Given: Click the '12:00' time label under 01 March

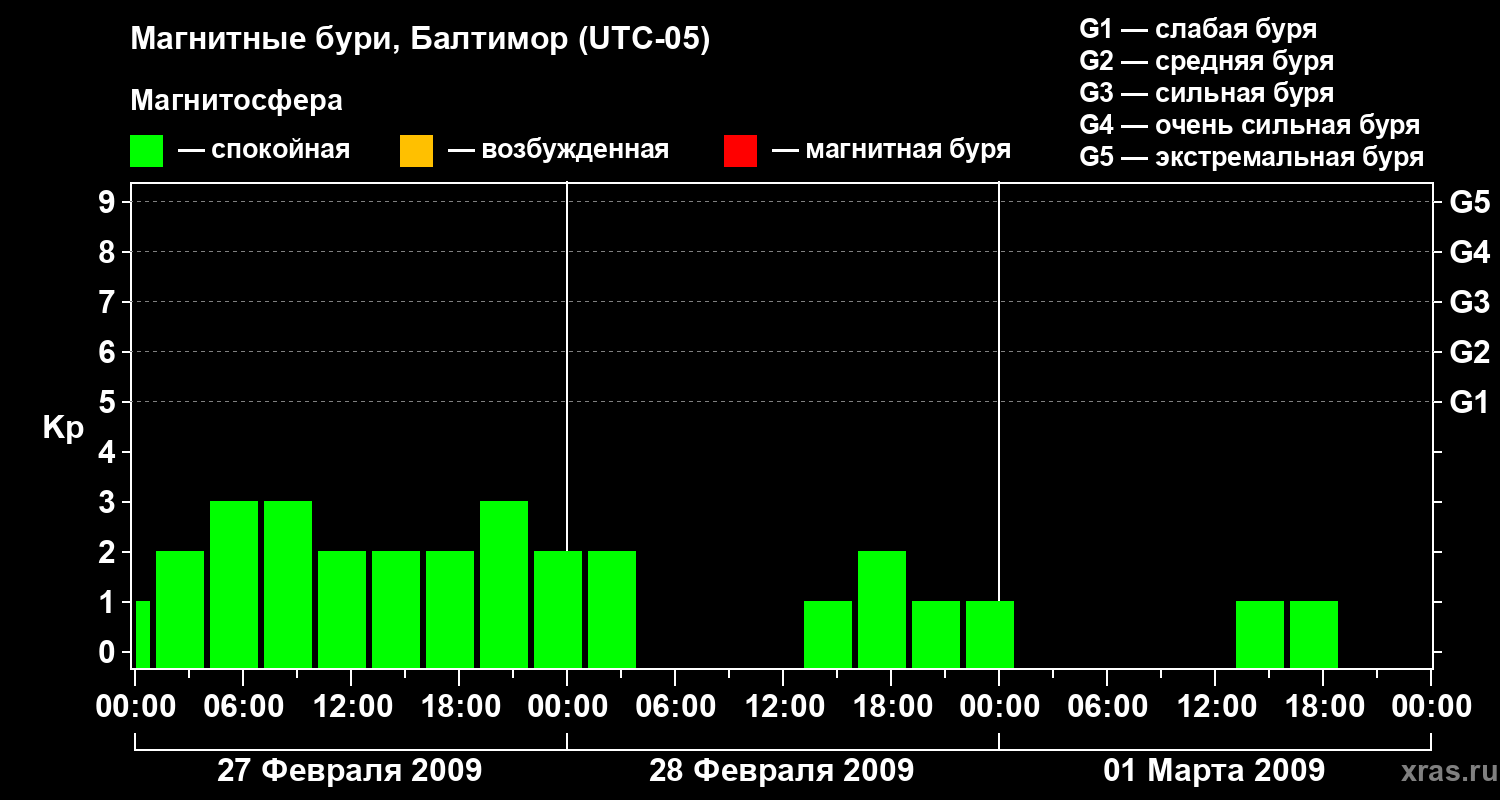Looking at the screenshot, I should click(x=1215, y=707).
